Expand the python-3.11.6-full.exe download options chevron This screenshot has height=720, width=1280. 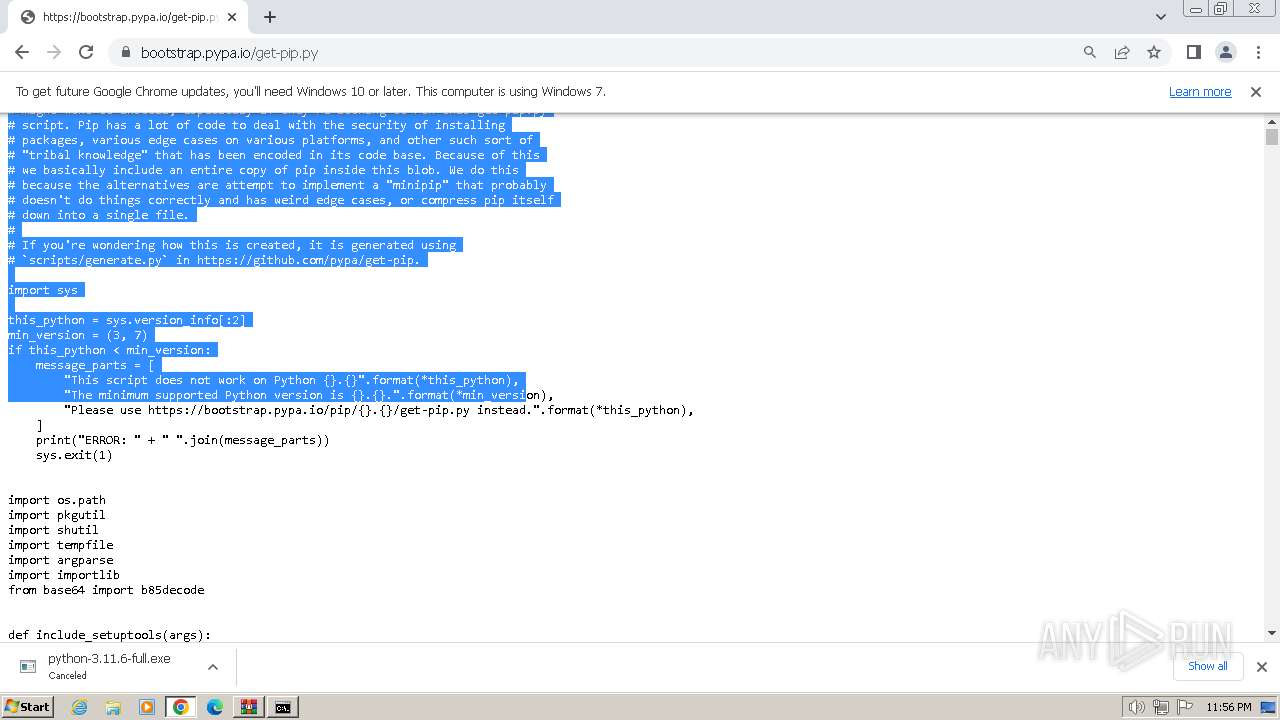tap(213, 666)
